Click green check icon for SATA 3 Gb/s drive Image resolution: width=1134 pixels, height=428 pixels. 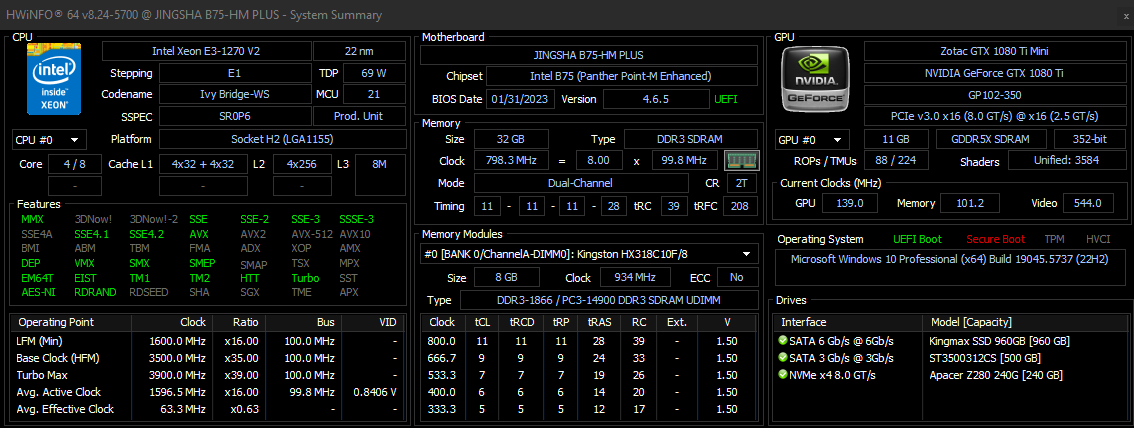[783, 358]
